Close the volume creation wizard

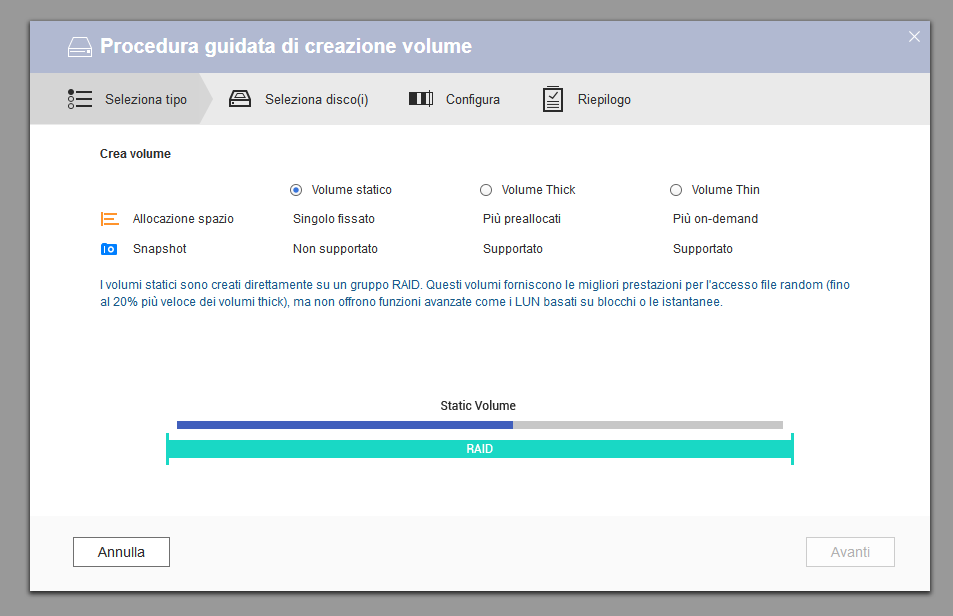[913, 37]
